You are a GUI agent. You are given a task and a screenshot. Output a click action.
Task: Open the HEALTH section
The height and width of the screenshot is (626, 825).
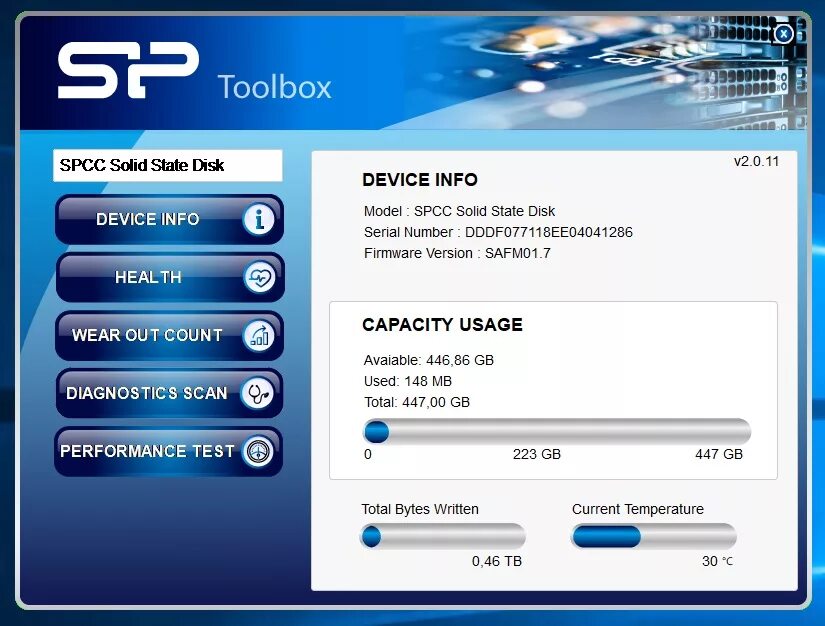point(170,277)
